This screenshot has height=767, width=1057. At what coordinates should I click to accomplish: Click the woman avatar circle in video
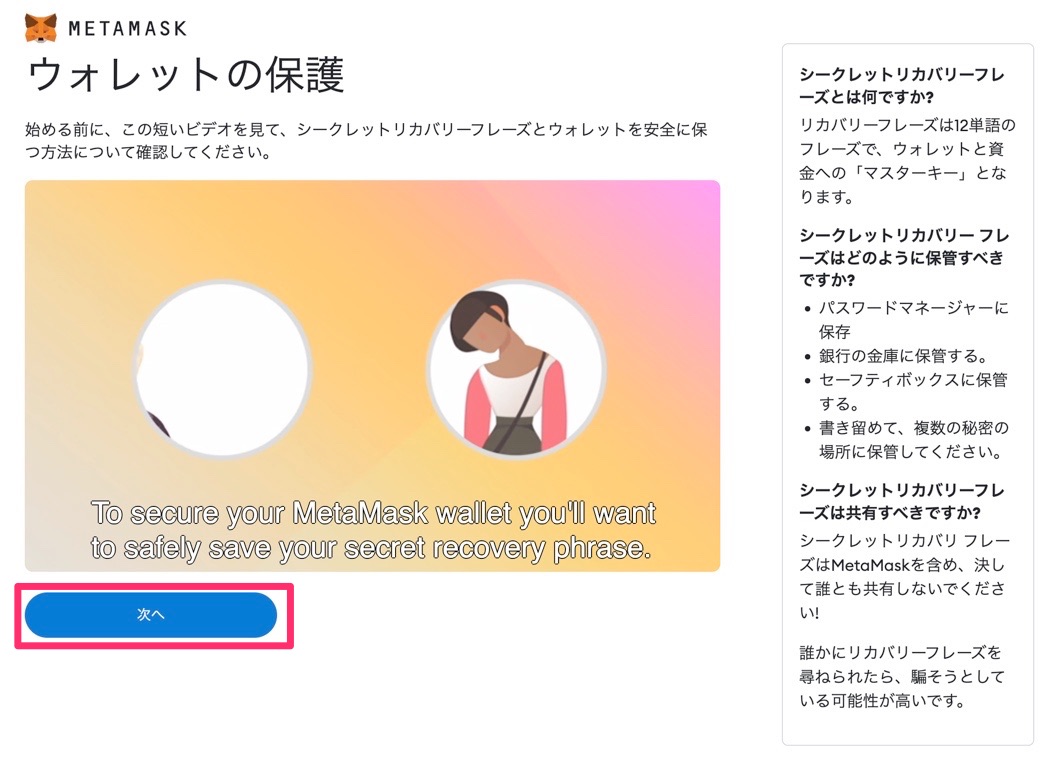[516, 368]
